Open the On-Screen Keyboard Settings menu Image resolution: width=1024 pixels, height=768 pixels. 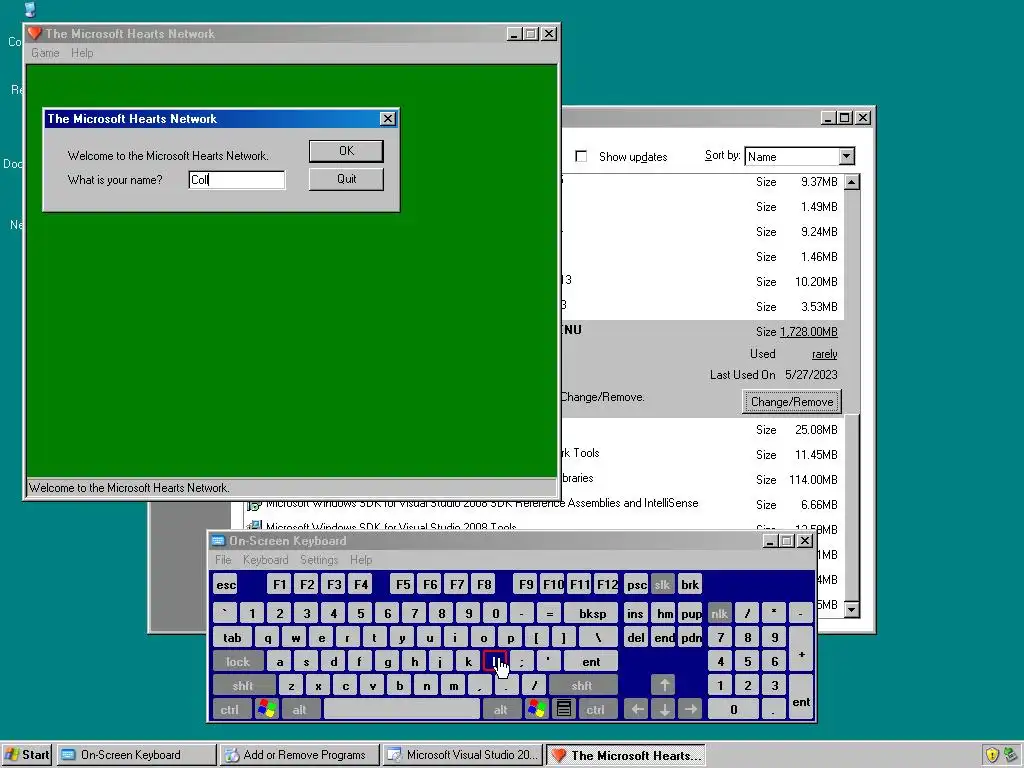[319, 560]
